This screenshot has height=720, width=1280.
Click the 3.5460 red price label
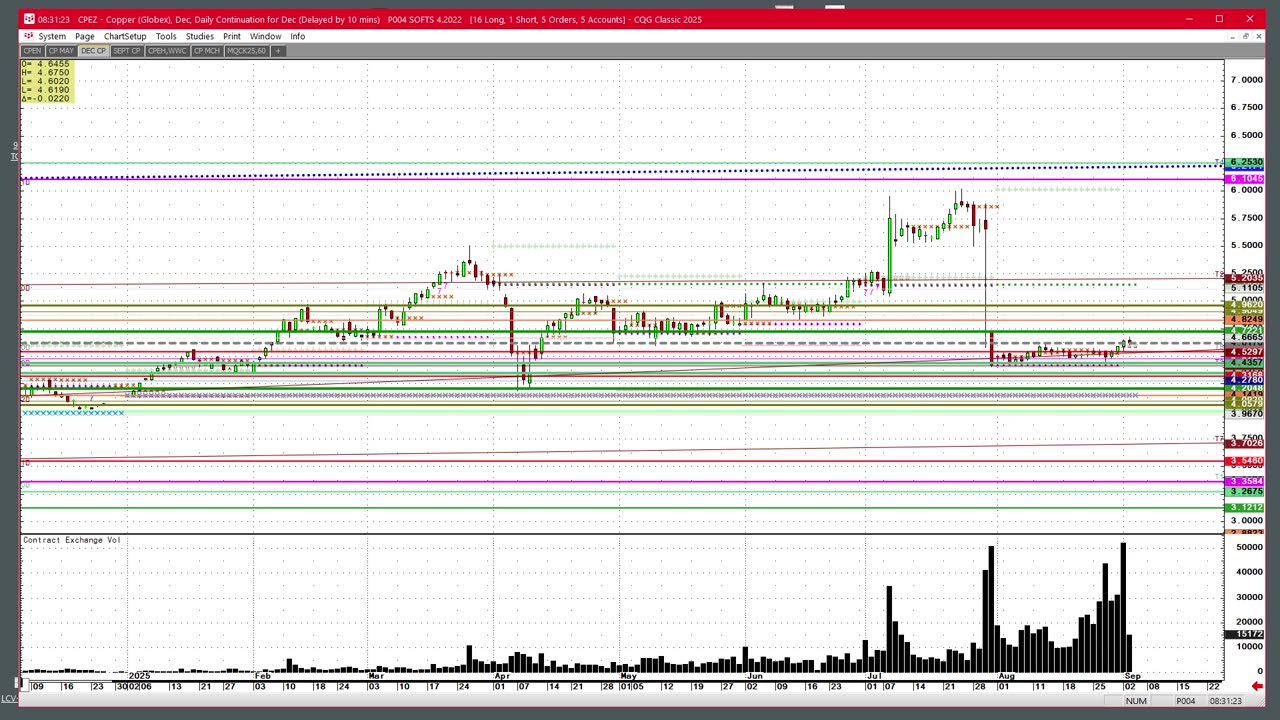pyautogui.click(x=1246, y=461)
